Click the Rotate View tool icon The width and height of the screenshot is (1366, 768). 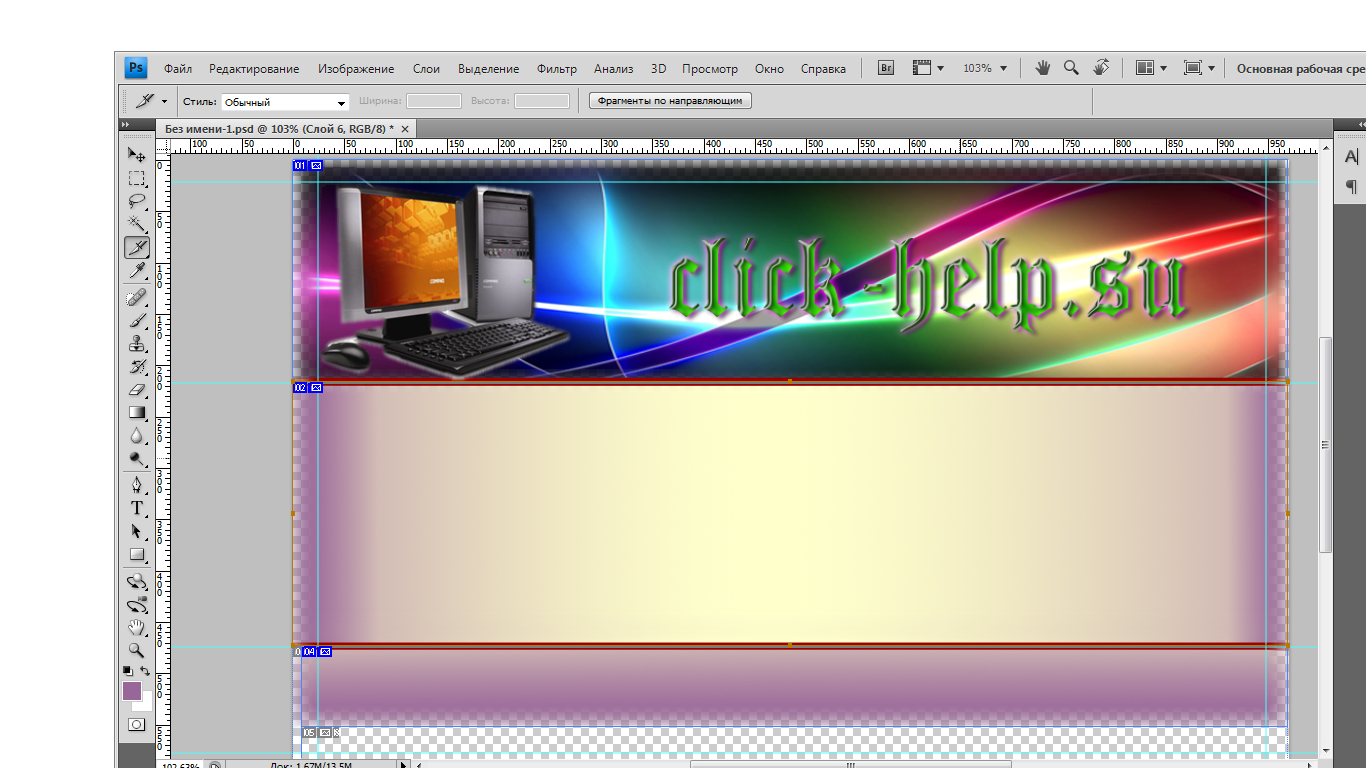click(1100, 68)
